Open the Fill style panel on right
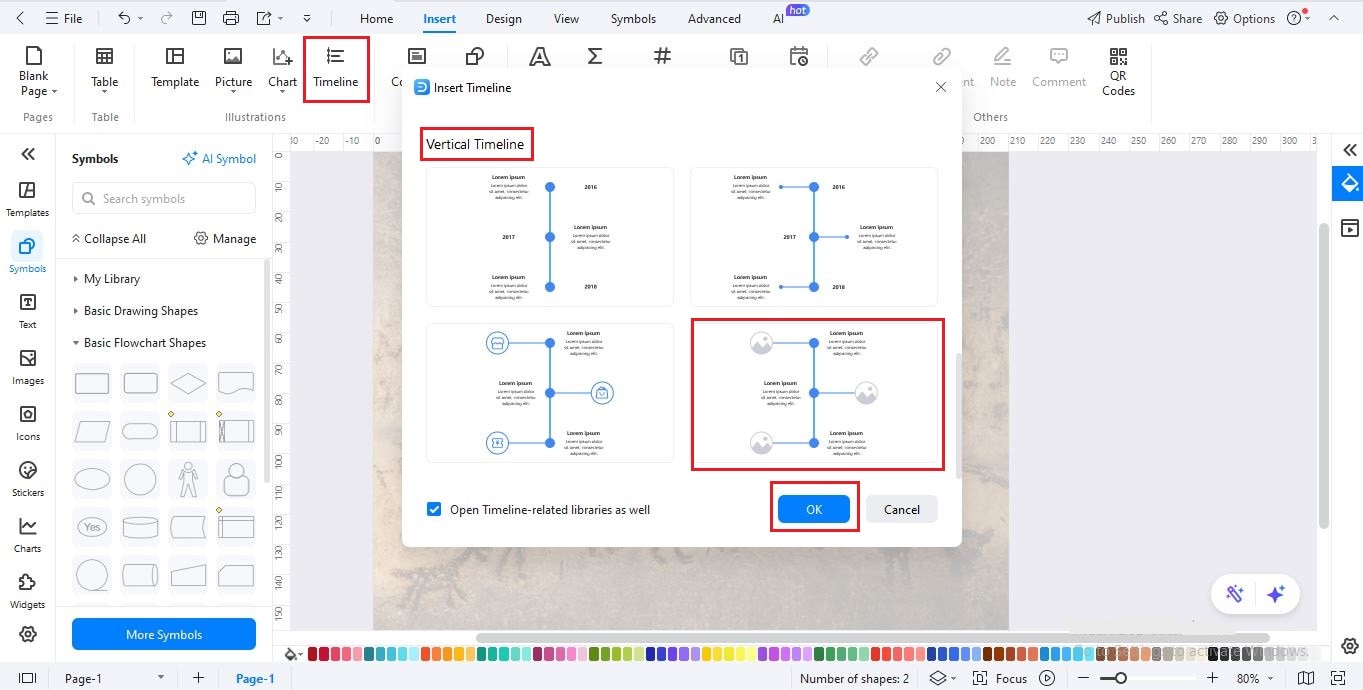The width and height of the screenshot is (1363, 690). click(1350, 182)
